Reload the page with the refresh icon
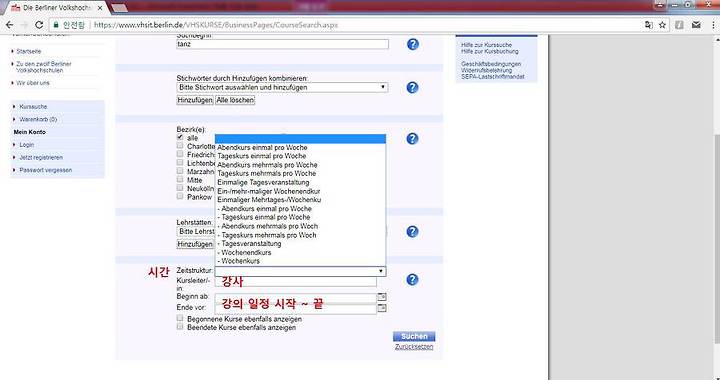The image size is (720, 380). click(x=39, y=25)
